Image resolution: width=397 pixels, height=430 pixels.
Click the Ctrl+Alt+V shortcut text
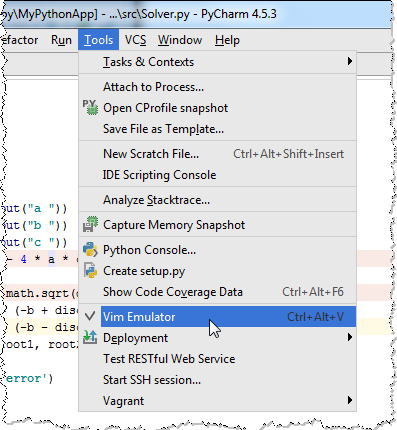click(x=315, y=316)
